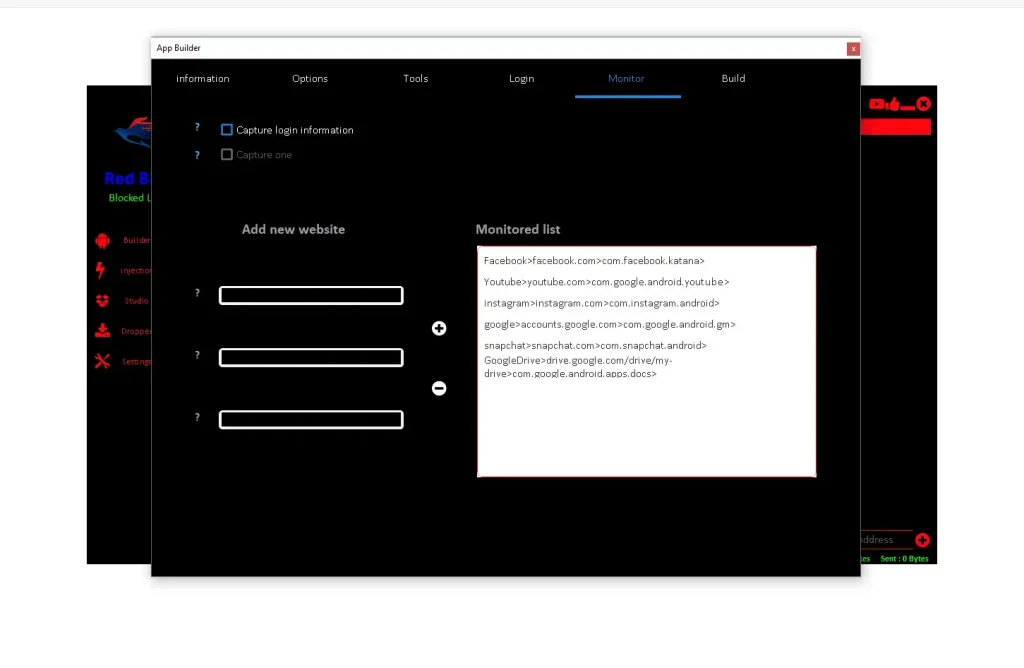Open Settings via the wrench icon

point(102,359)
